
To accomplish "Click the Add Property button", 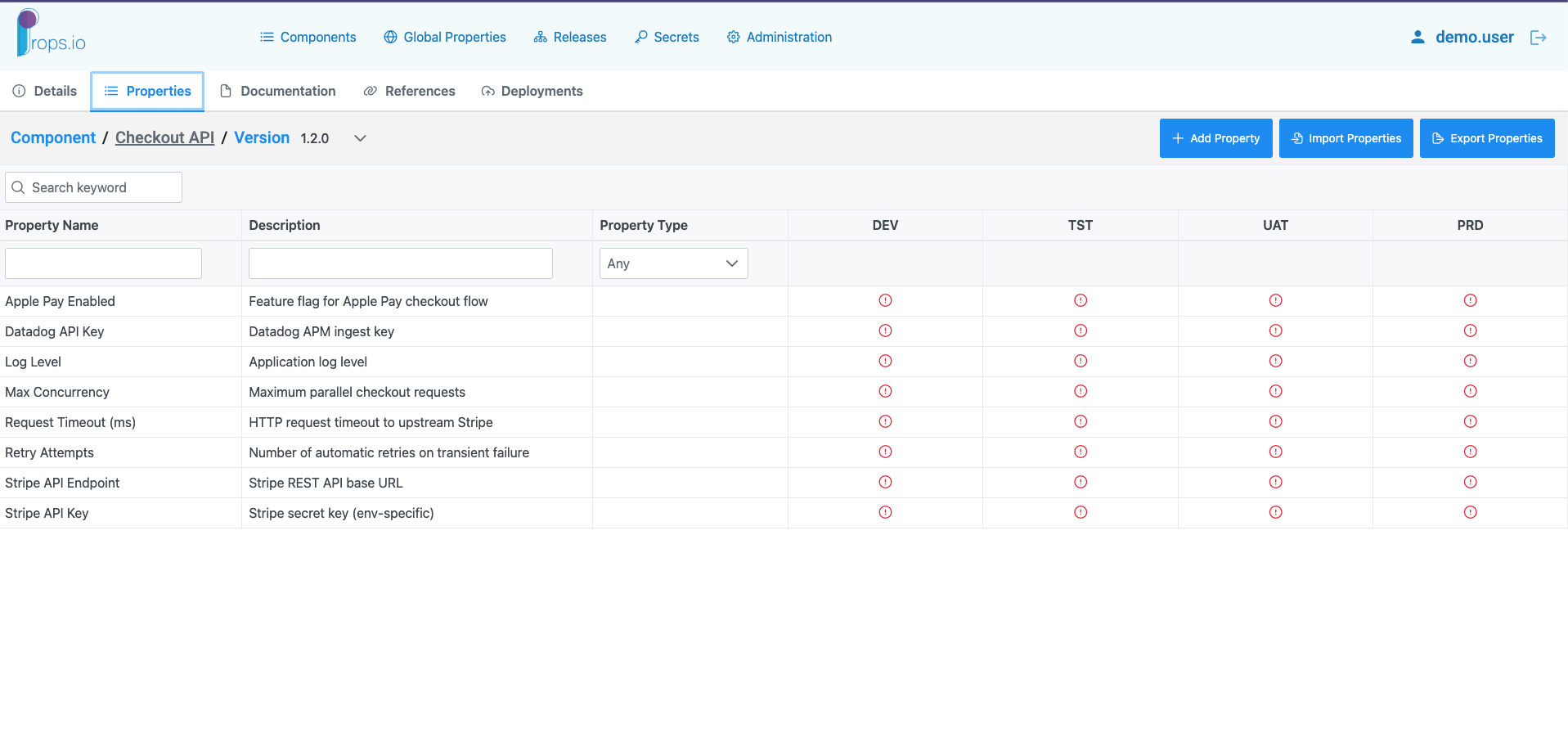I will (1215, 138).
